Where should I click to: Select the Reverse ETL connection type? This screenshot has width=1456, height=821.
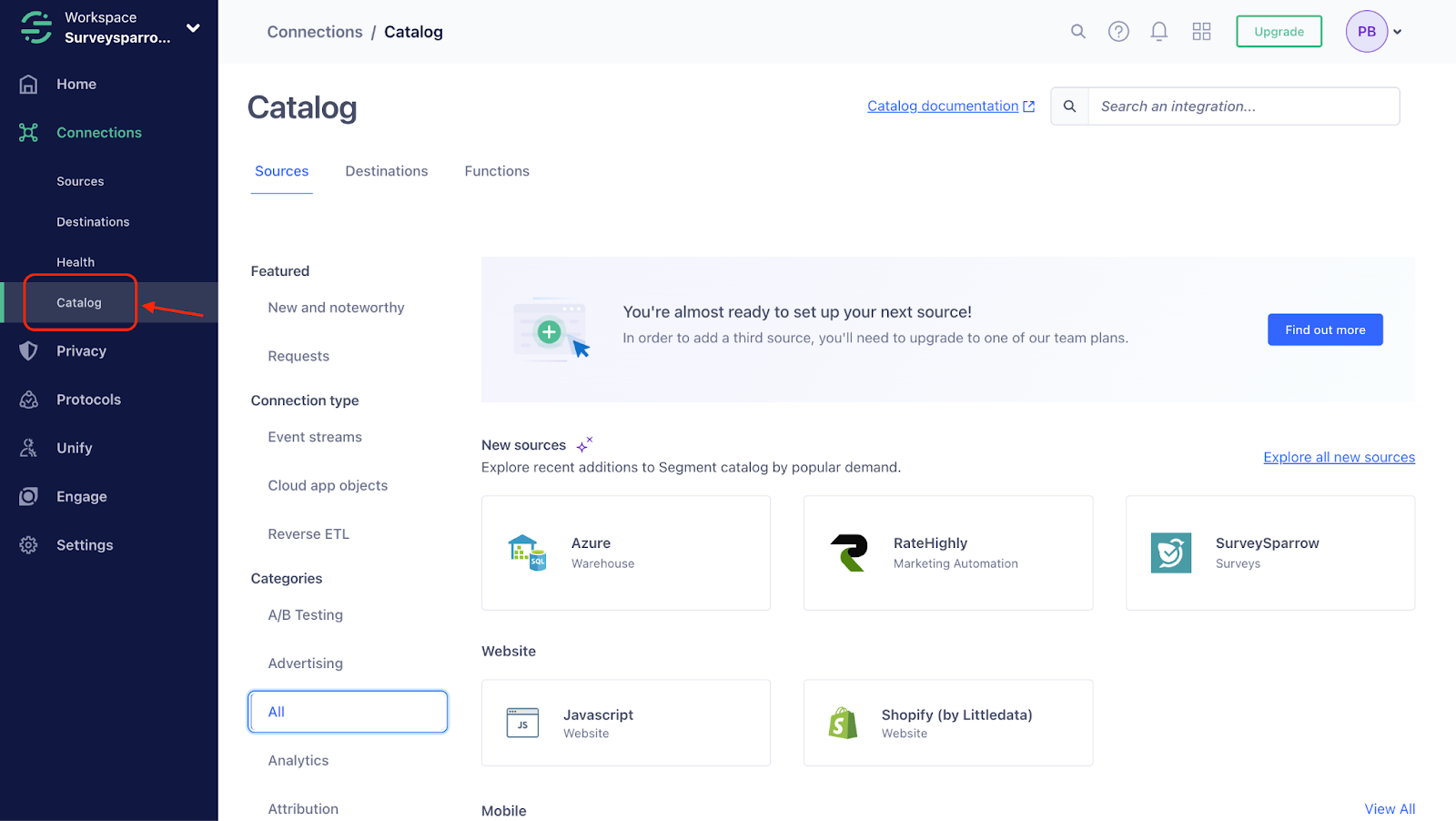click(x=308, y=534)
